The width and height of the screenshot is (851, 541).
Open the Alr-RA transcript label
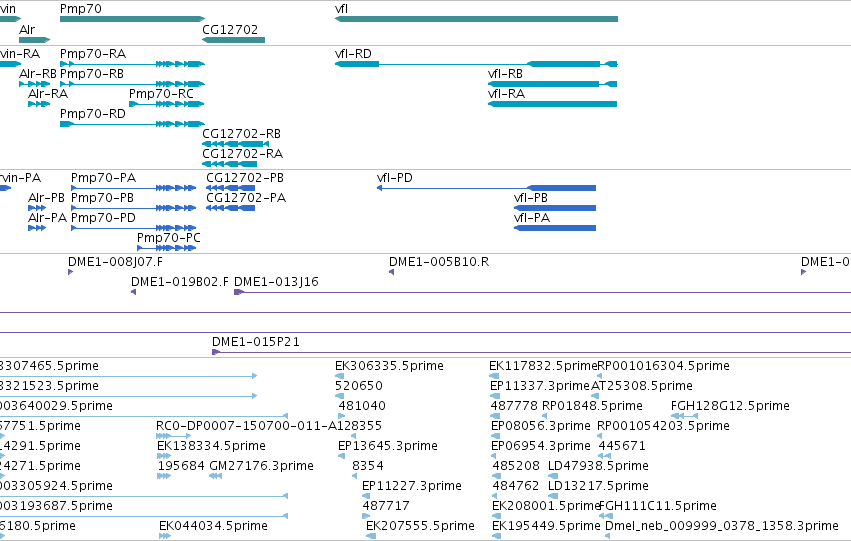(48, 94)
